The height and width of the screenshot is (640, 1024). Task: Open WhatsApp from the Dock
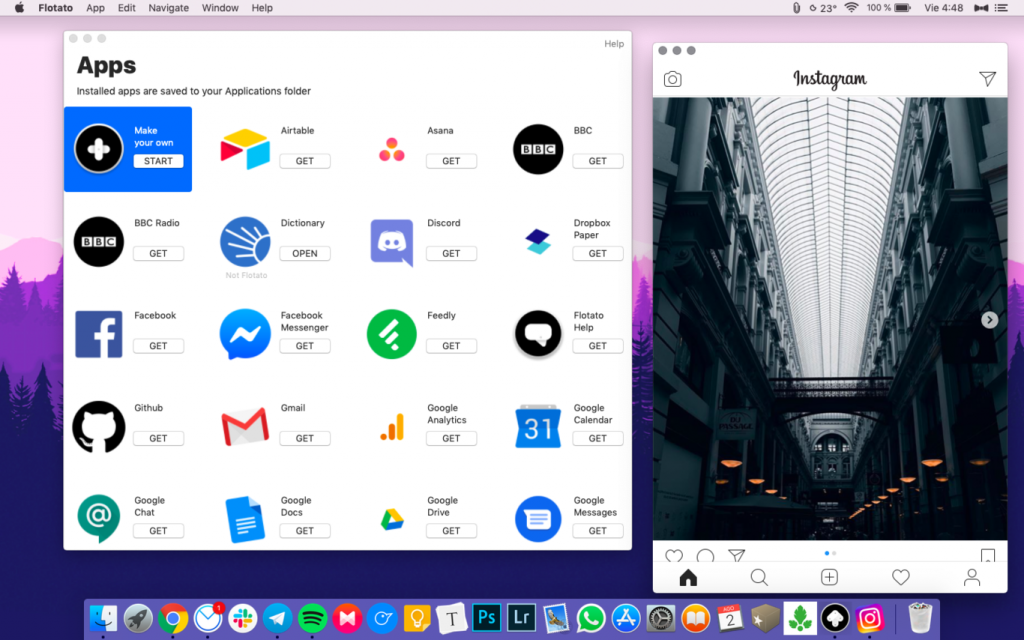coord(591,618)
